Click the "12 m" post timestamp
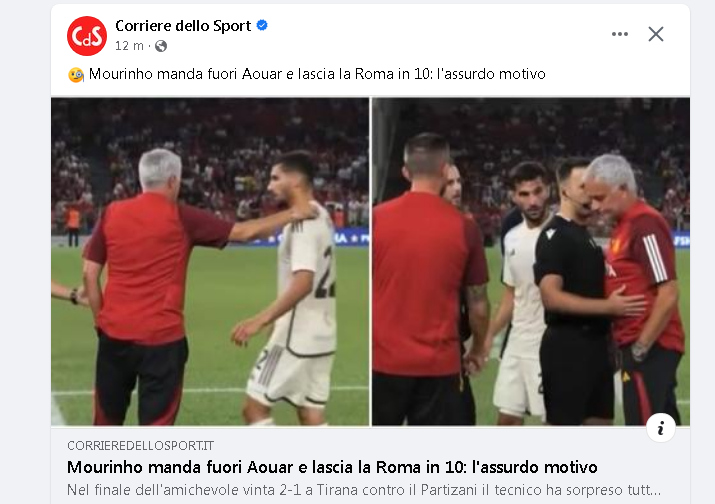715x504 pixels. [129, 46]
